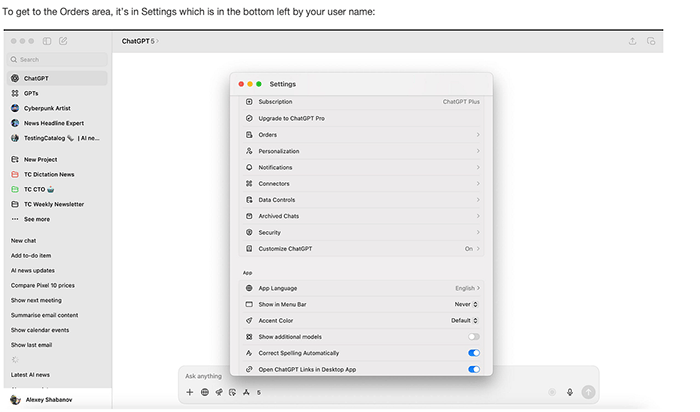Click the Connectors icon in Settings
The width and height of the screenshot is (700, 412).
coord(249,183)
